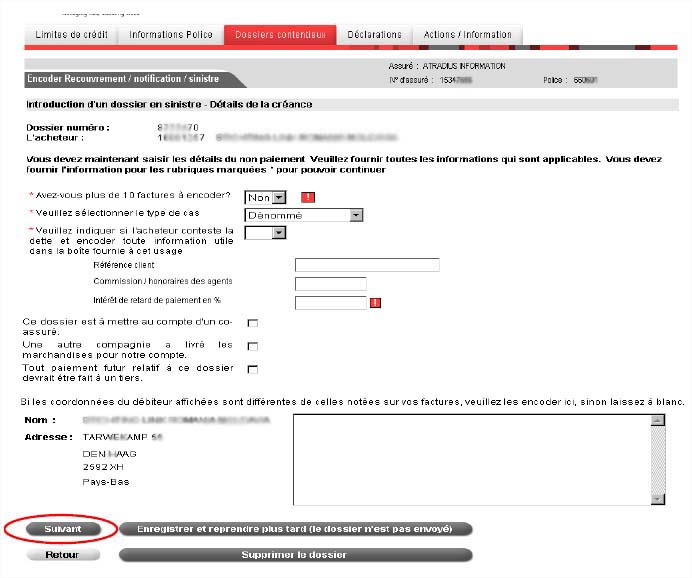
Task: Open the Déclarations tab
Action: (x=374, y=34)
